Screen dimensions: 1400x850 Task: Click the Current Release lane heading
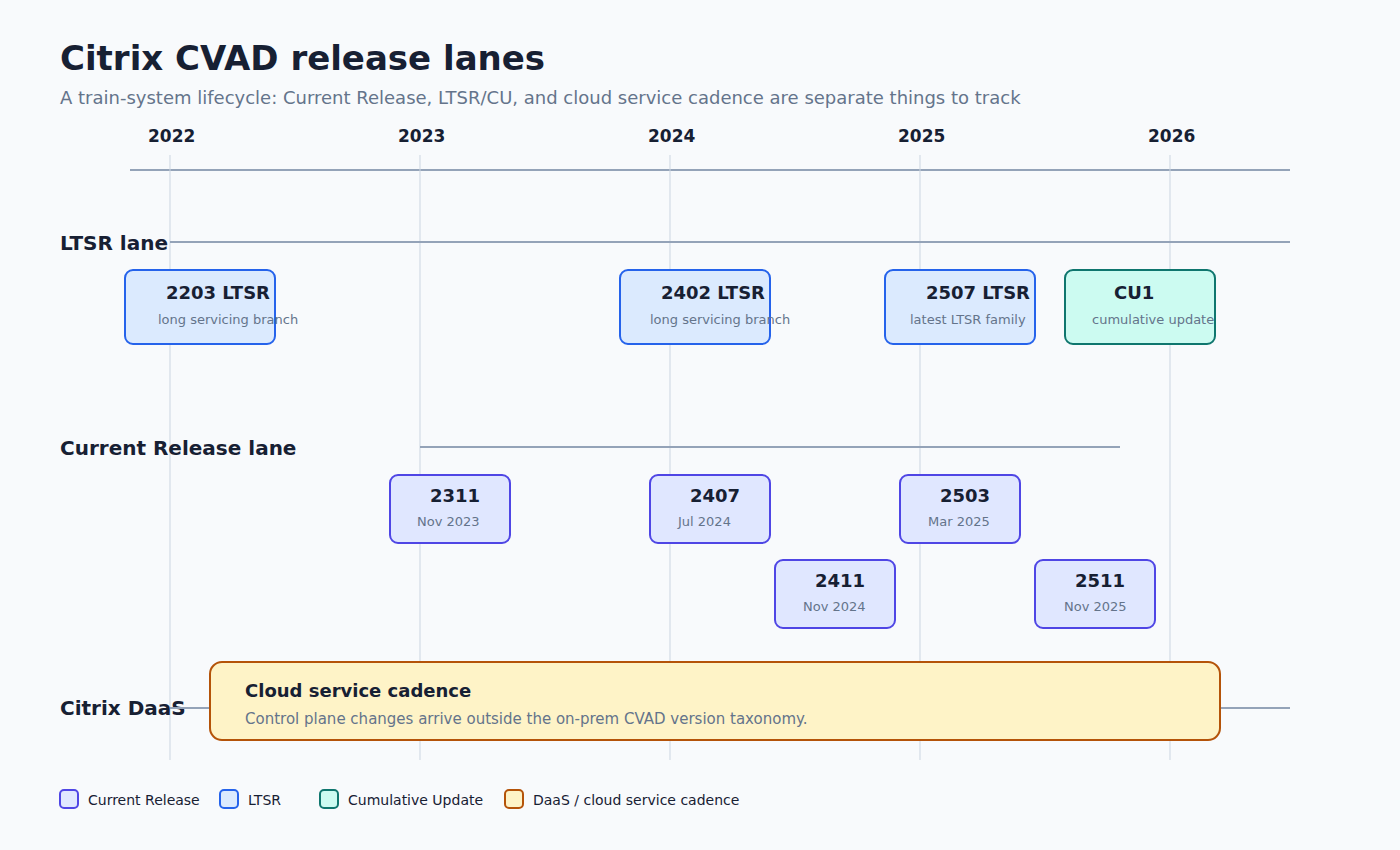(178, 448)
